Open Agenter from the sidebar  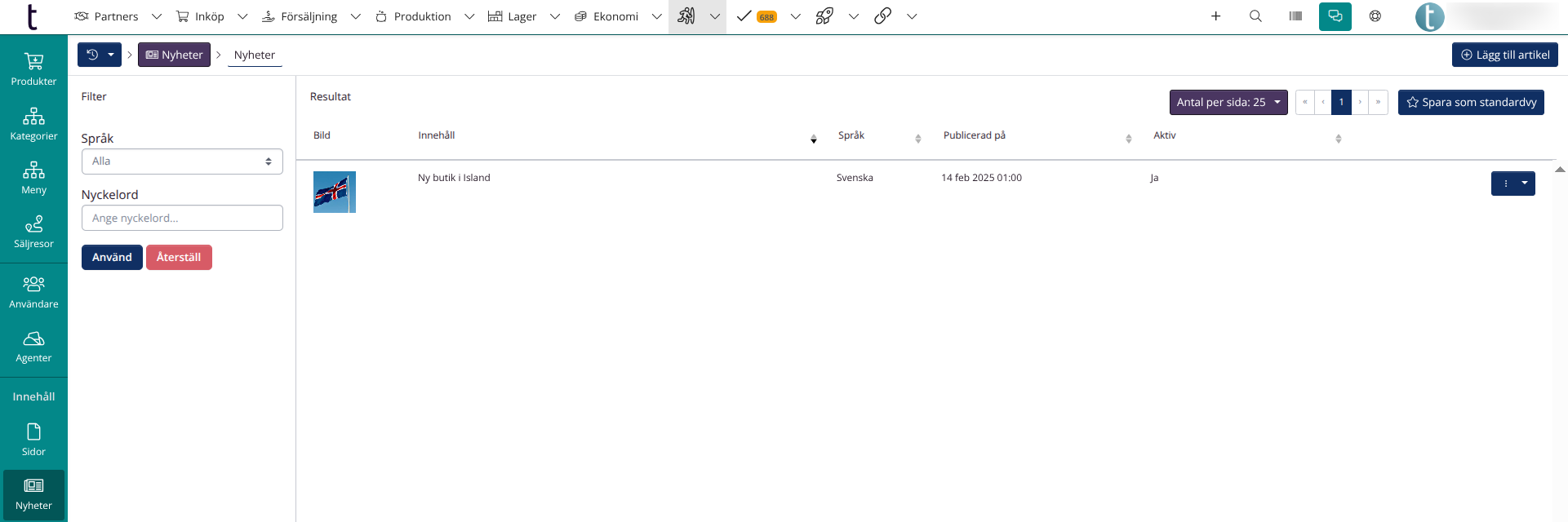point(33,346)
